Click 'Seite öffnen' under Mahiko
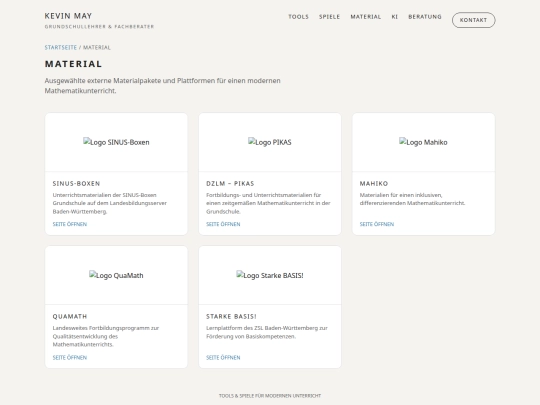Screen dimensions: 540x405 coord(377,224)
